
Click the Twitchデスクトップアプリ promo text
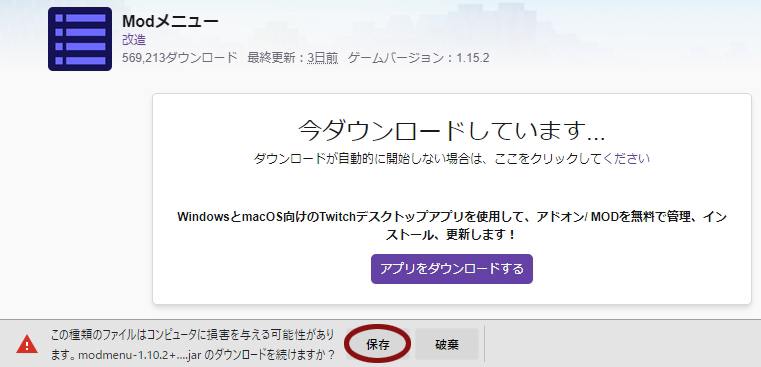pos(452,226)
